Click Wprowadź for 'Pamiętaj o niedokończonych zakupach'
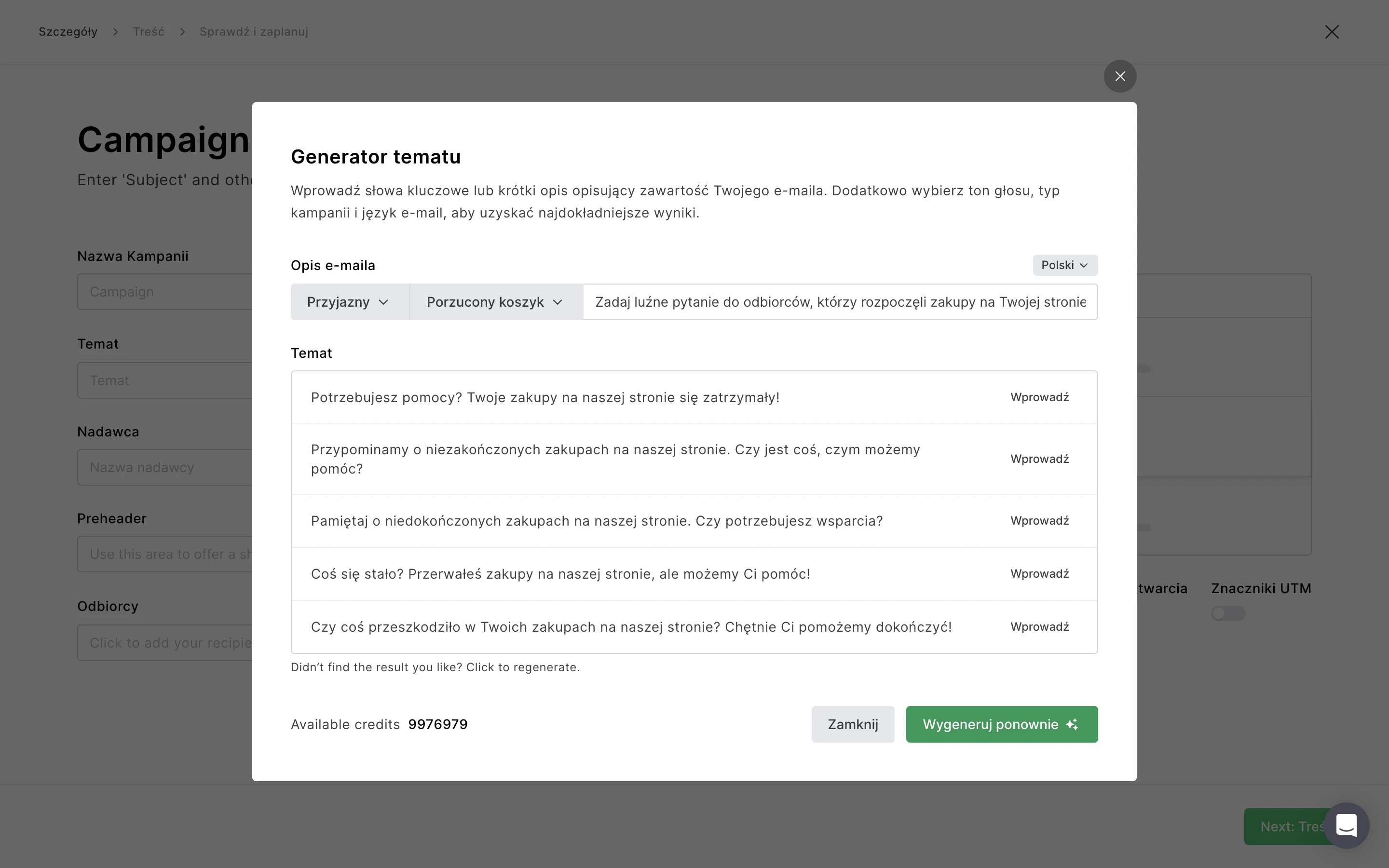Viewport: 1389px width, 868px height. (1039, 521)
